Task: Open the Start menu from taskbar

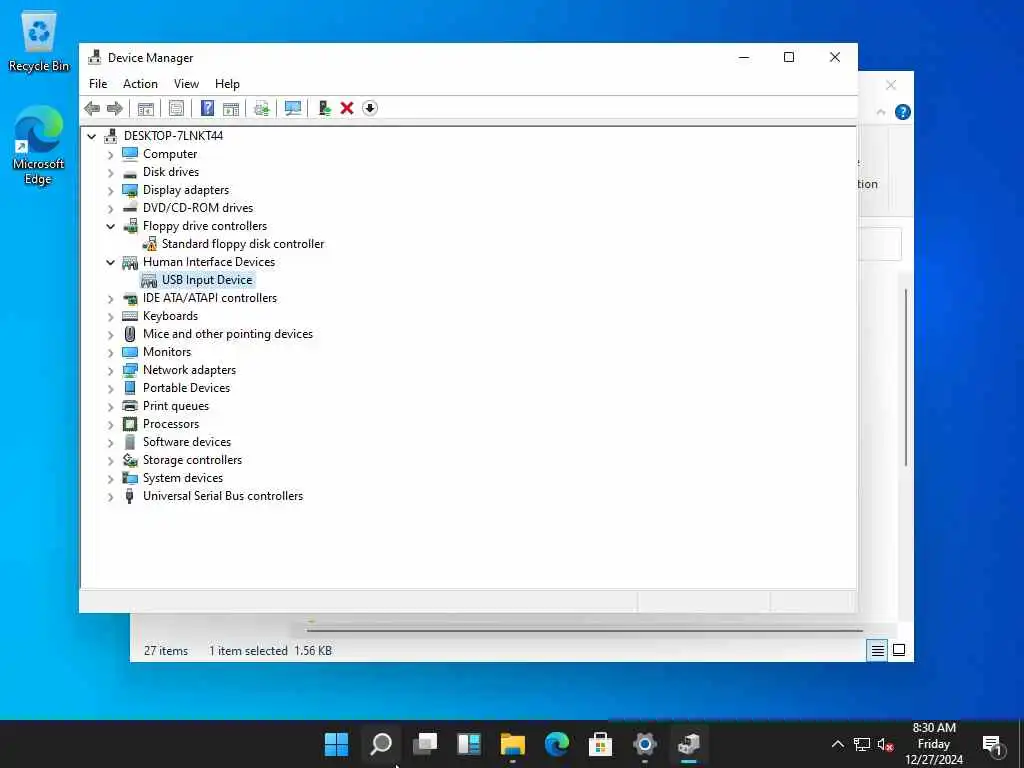Action: pyautogui.click(x=336, y=744)
